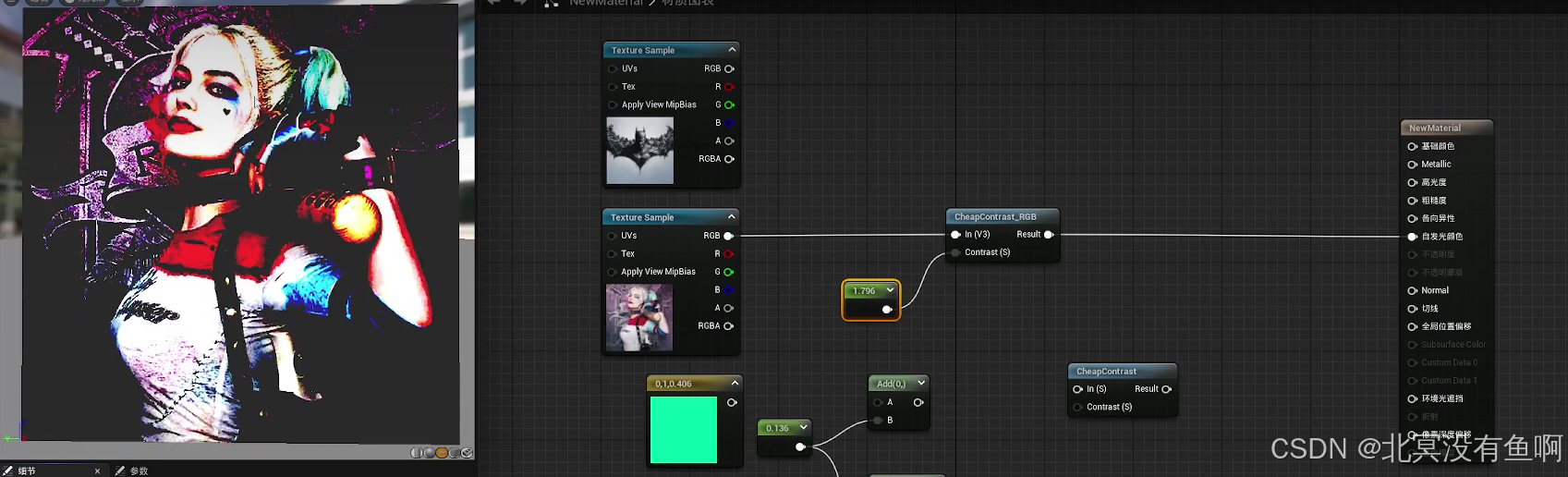Click 基础颜色 pin on NewMaterial node
The image size is (1568, 477).
1412,146
